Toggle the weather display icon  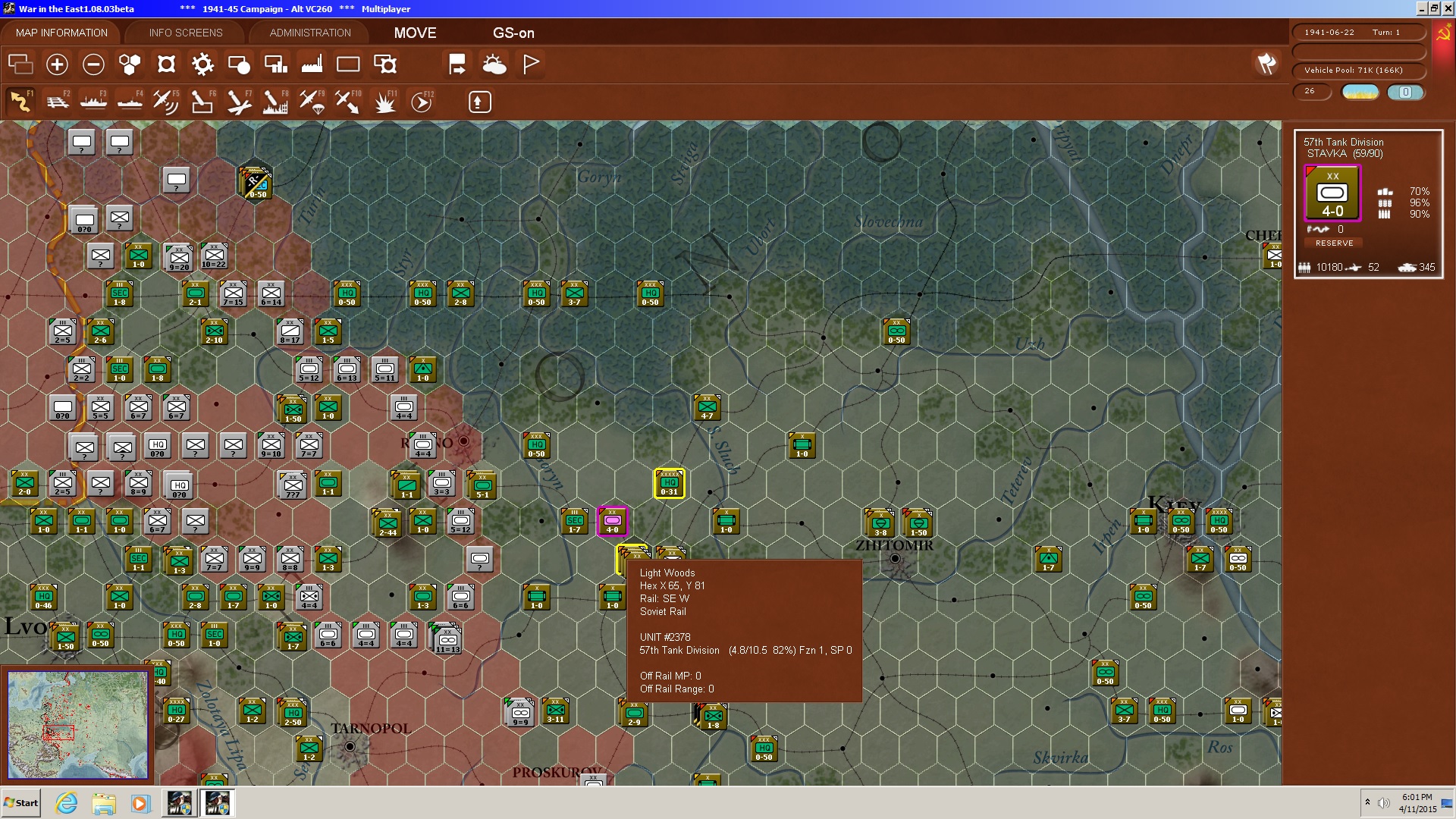tap(494, 64)
